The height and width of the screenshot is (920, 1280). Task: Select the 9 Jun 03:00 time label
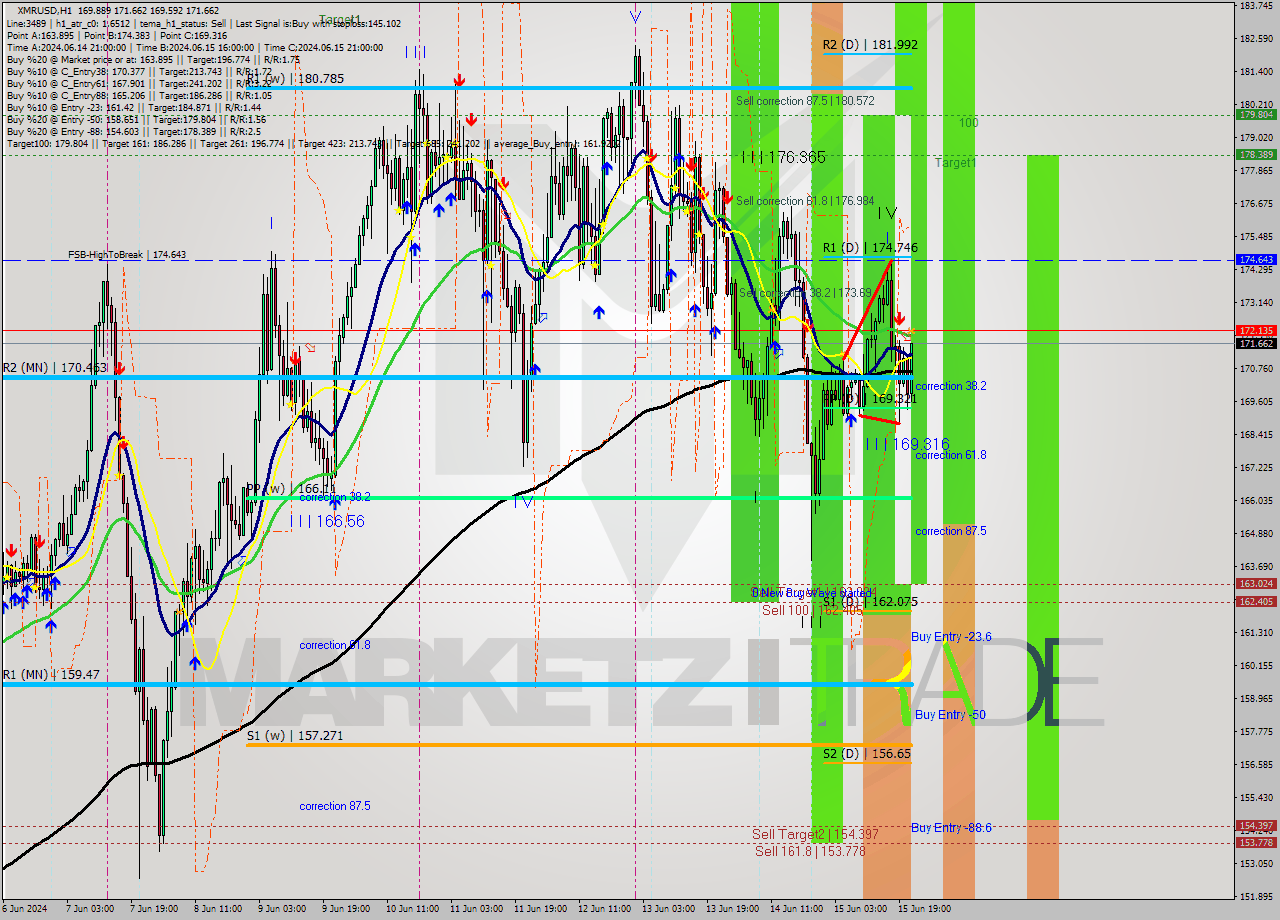point(282,909)
